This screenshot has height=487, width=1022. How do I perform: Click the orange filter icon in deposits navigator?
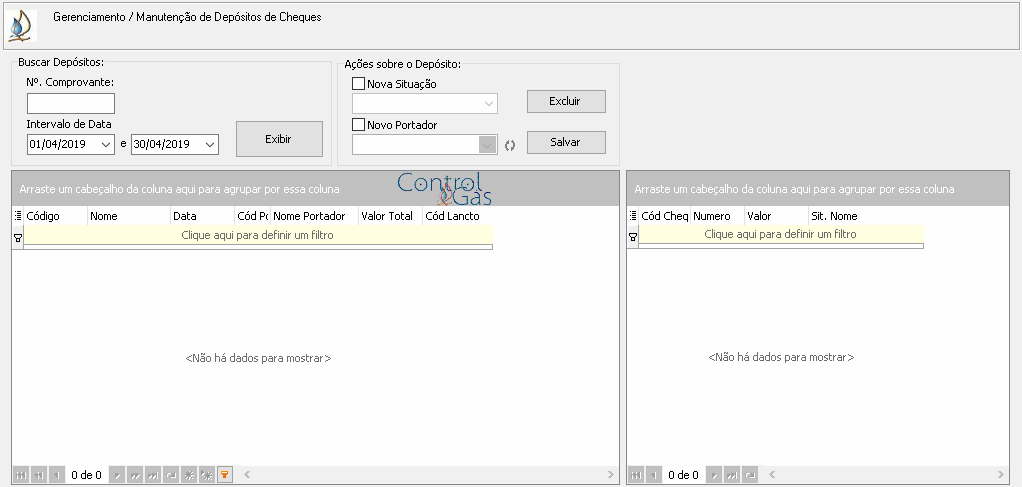224,475
